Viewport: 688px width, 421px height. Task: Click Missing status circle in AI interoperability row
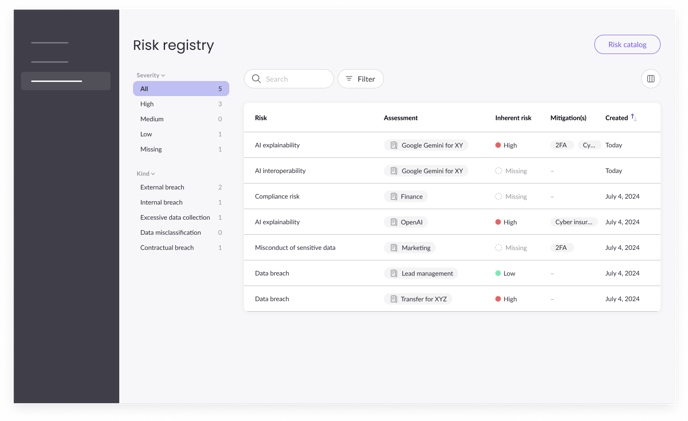[498, 171]
